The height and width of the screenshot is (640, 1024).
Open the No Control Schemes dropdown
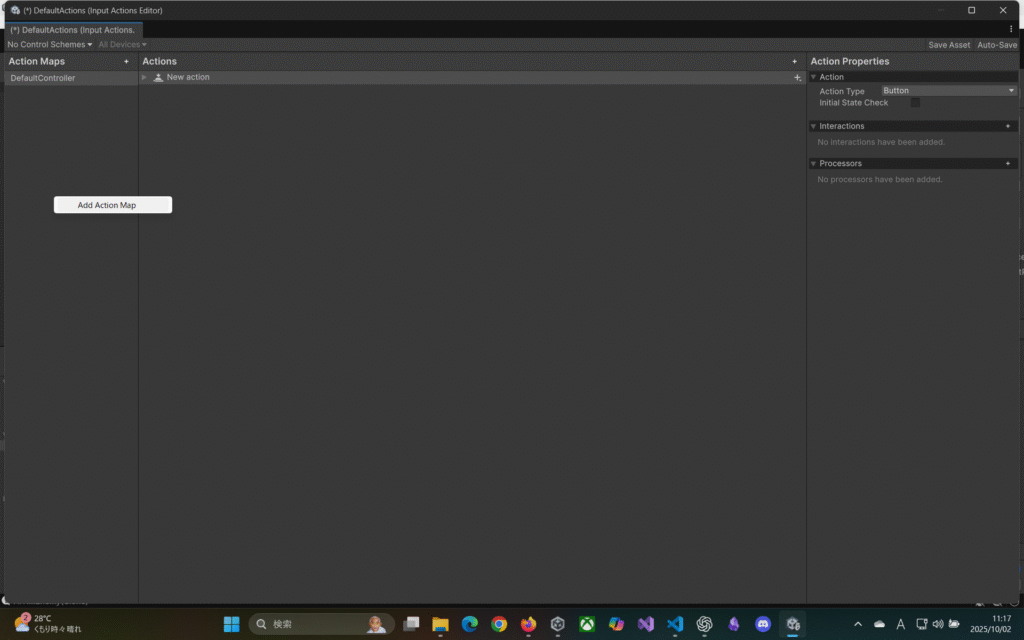click(x=49, y=45)
